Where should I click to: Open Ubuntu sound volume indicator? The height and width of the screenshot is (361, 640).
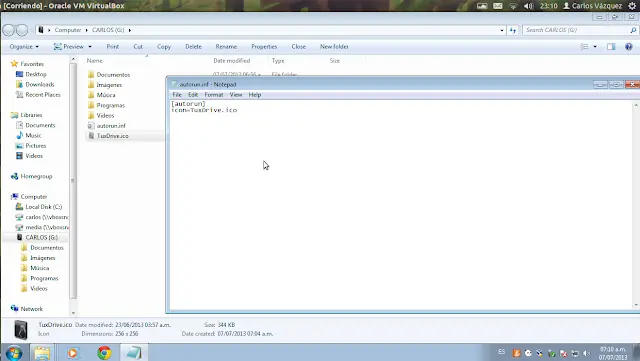coord(529,6)
